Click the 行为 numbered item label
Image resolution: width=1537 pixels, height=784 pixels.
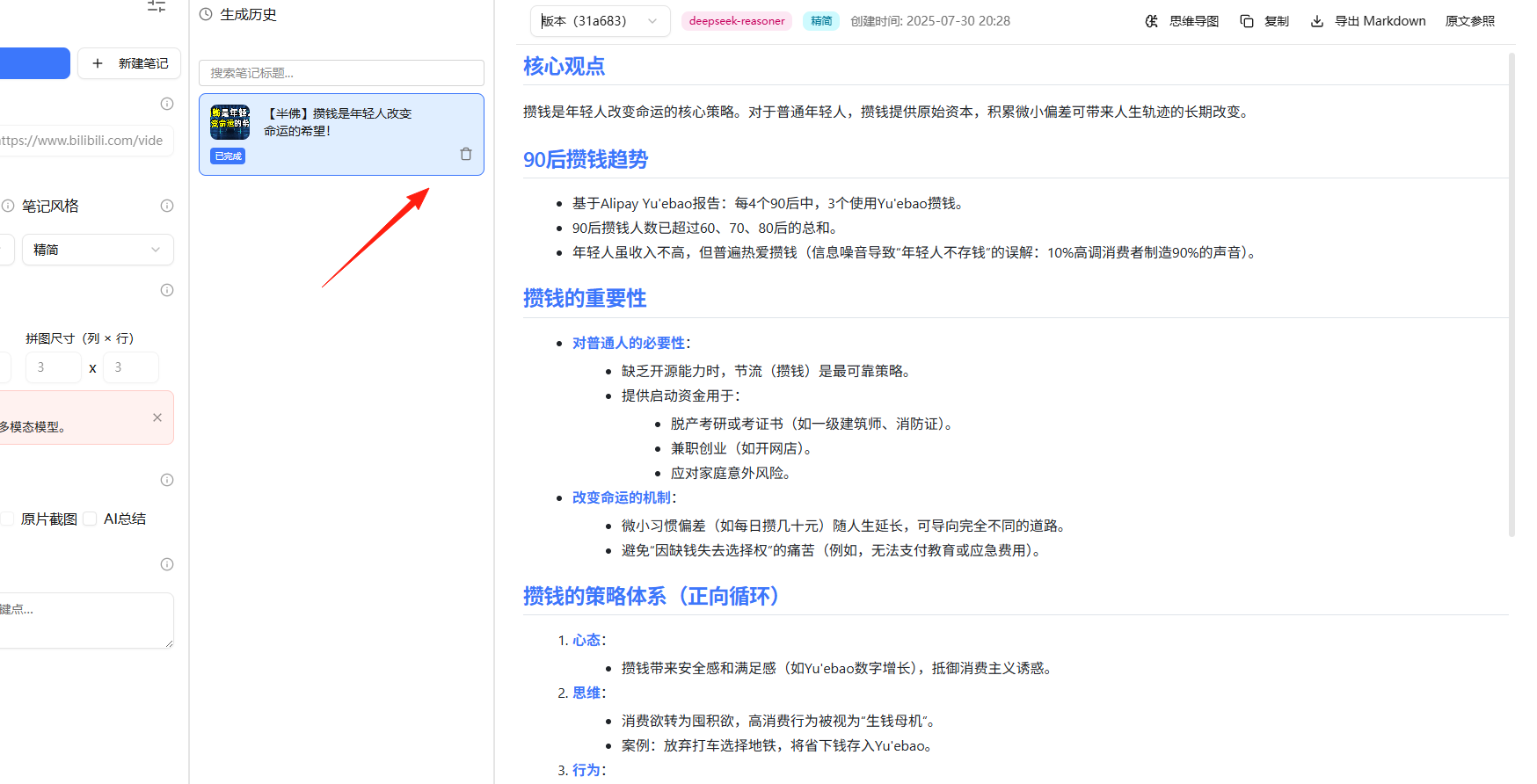pos(586,770)
